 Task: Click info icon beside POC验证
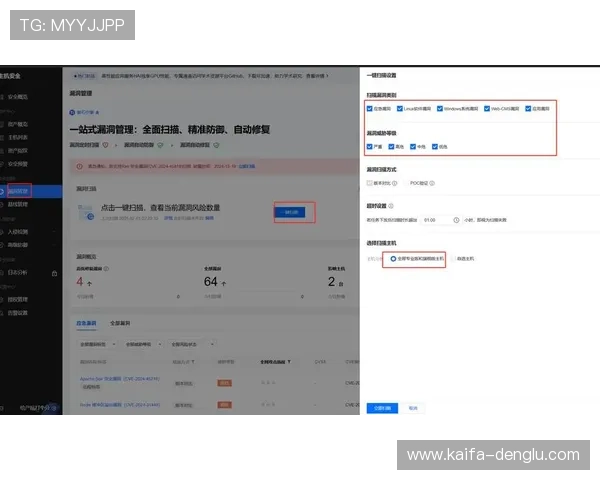point(432,183)
